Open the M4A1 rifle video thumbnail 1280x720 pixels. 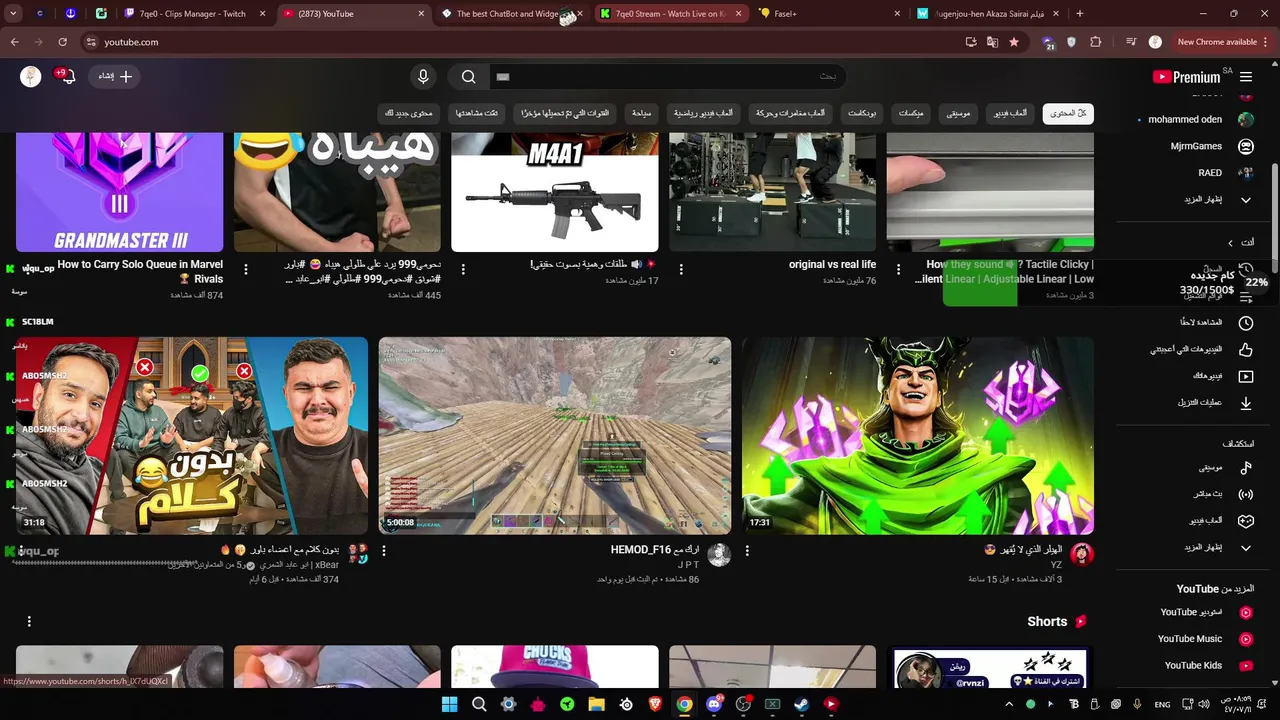tap(555, 192)
